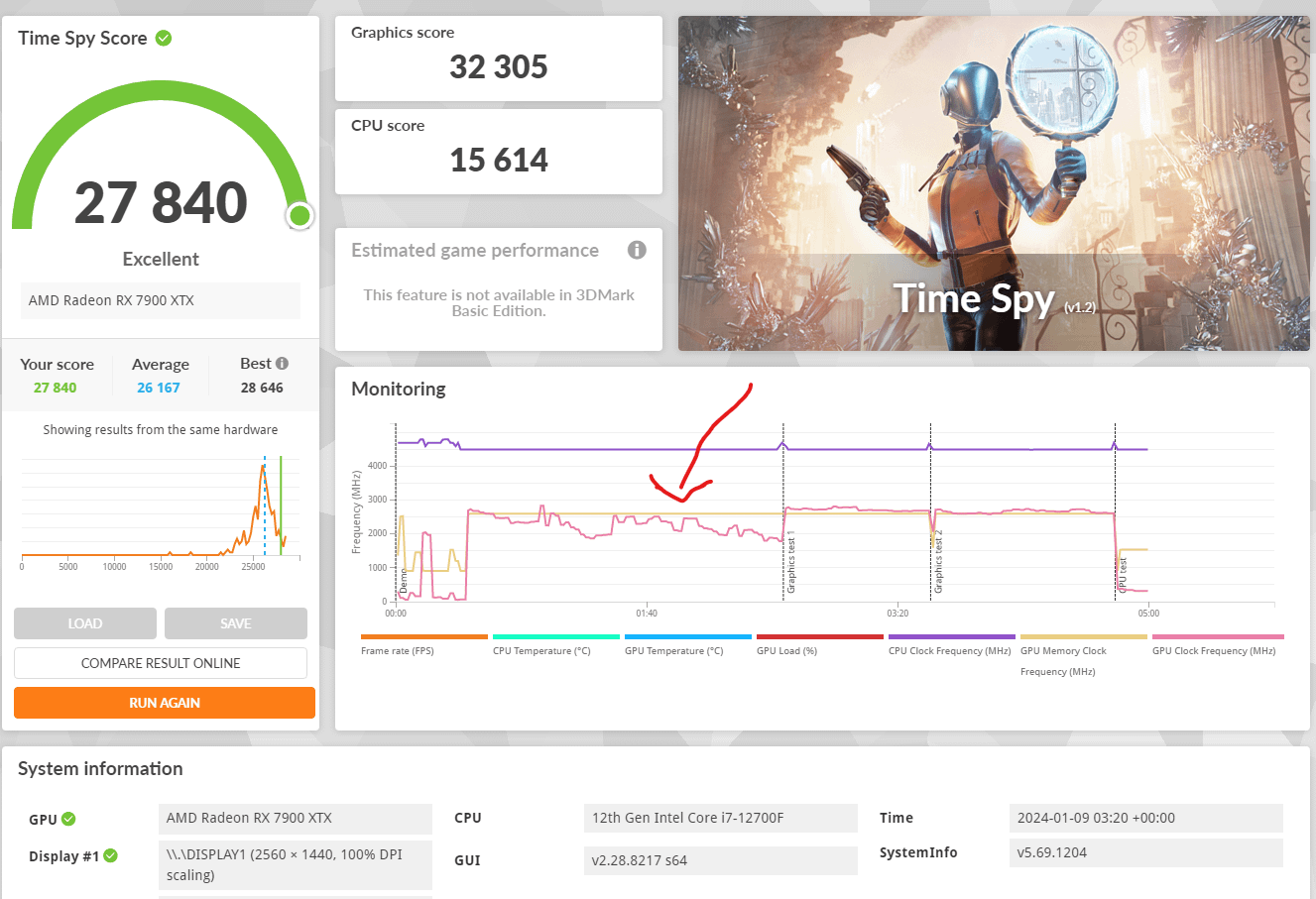
Task: Open the Estimated game performance info icon
Action: point(637,250)
